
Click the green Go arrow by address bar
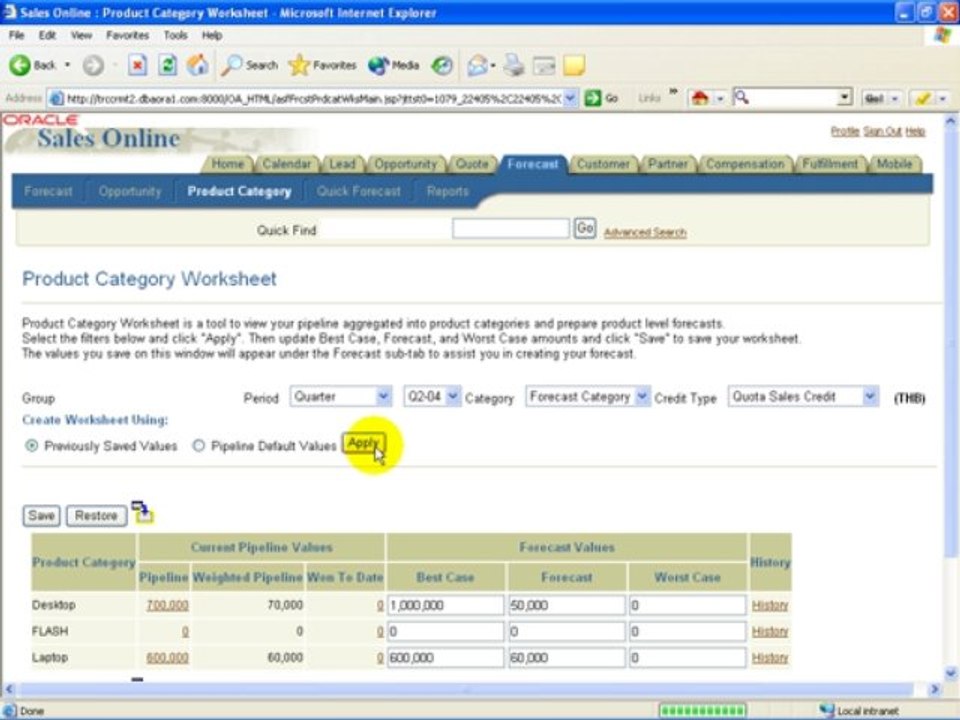pos(593,98)
